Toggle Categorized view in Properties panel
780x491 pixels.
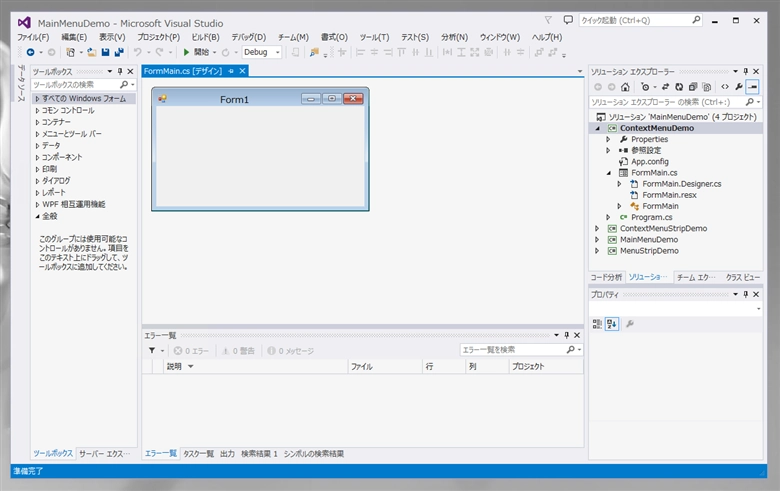(597, 324)
